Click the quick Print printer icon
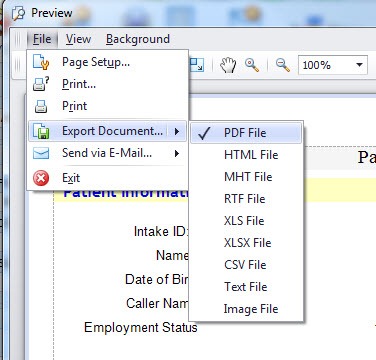The width and height of the screenshot is (376, 360). tap(41, 106)
